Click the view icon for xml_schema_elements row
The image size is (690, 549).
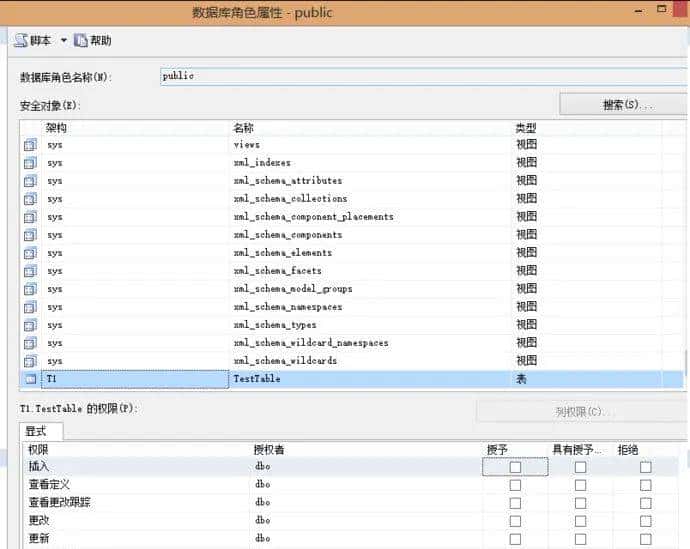[x=30, y=253]
